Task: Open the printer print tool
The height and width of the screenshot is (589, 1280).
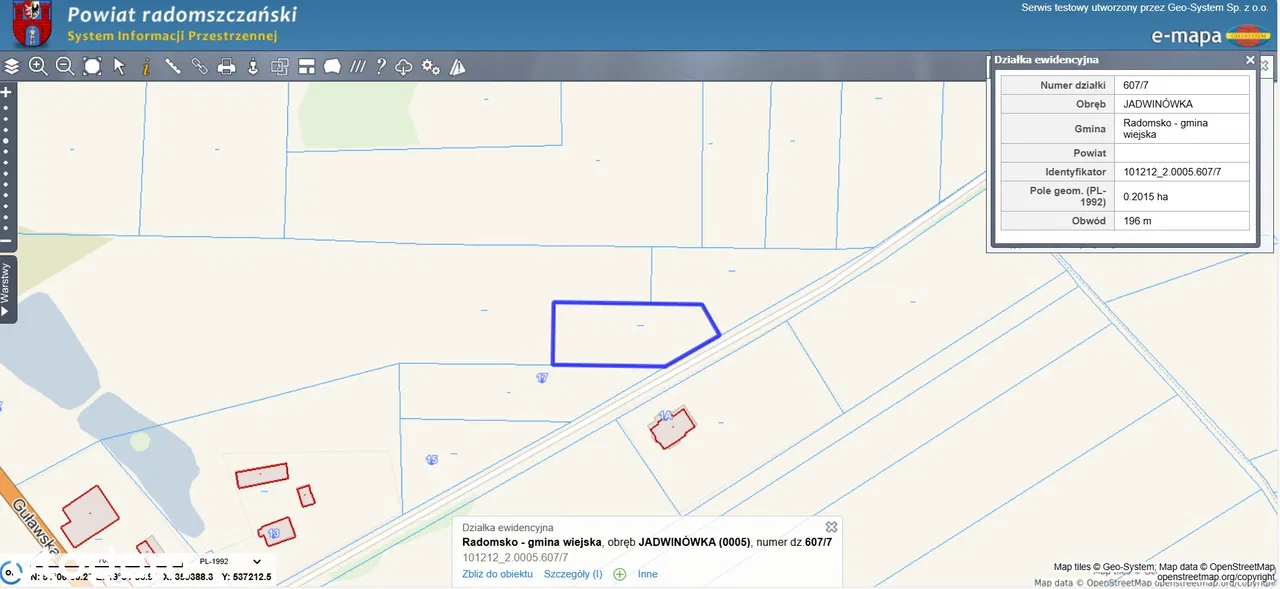Action: [227, 67]
